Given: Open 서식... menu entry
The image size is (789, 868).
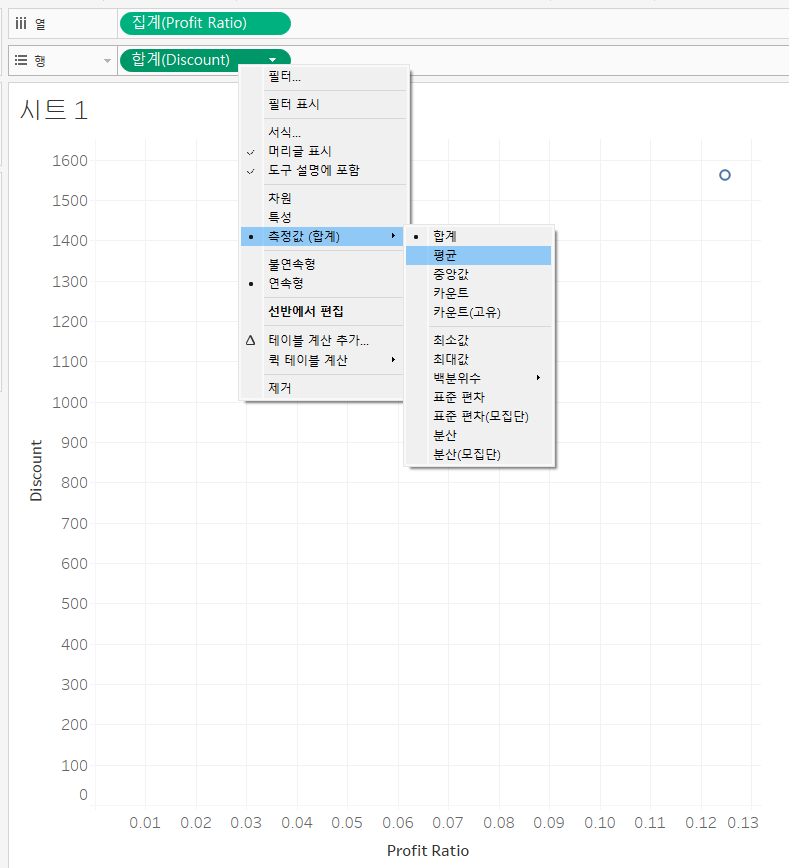Looking at the screenshot, I should (324, 132).
